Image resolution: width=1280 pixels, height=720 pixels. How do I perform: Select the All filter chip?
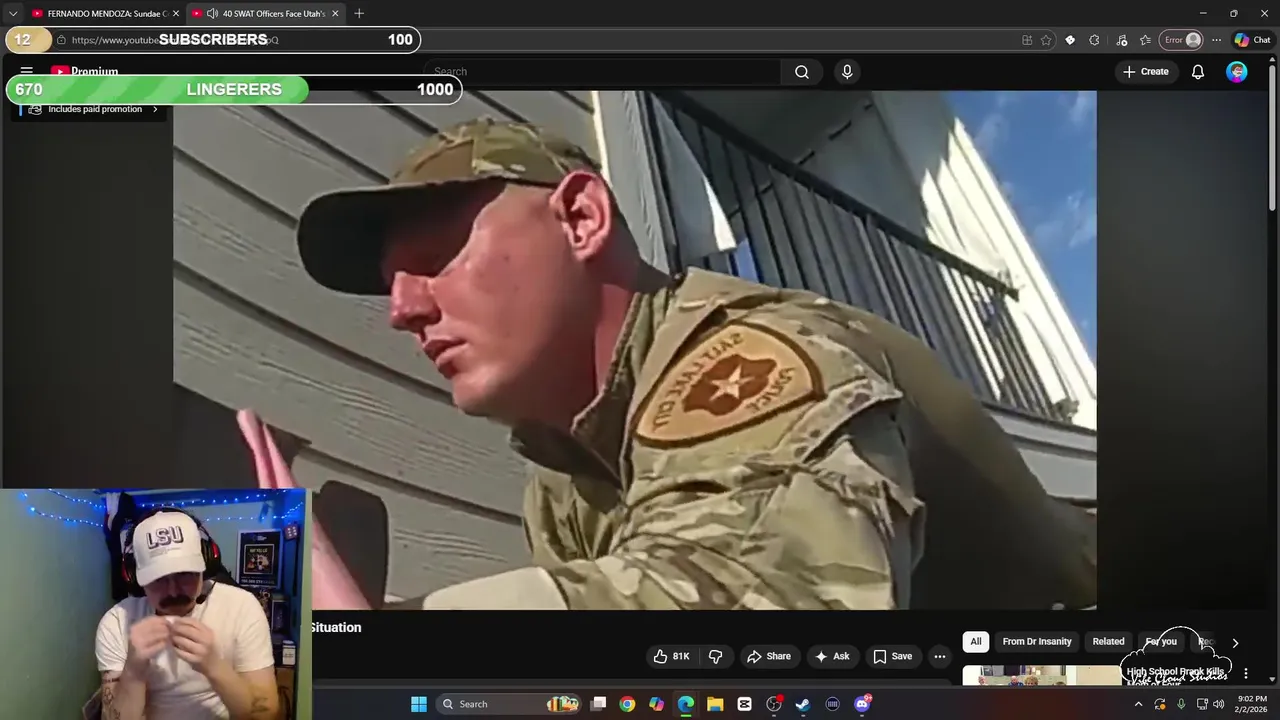976,642
